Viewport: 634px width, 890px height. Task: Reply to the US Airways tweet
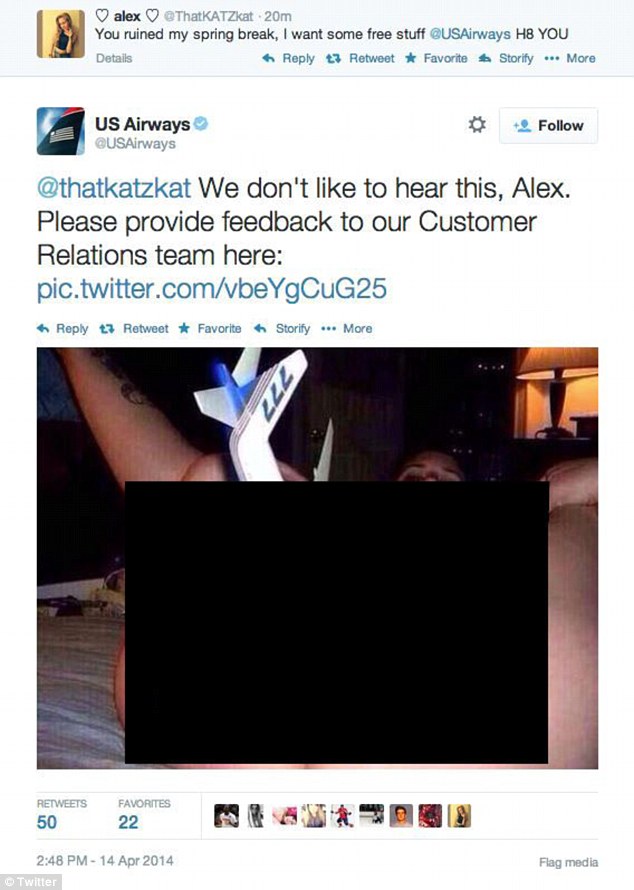click(x=62, y=329)
